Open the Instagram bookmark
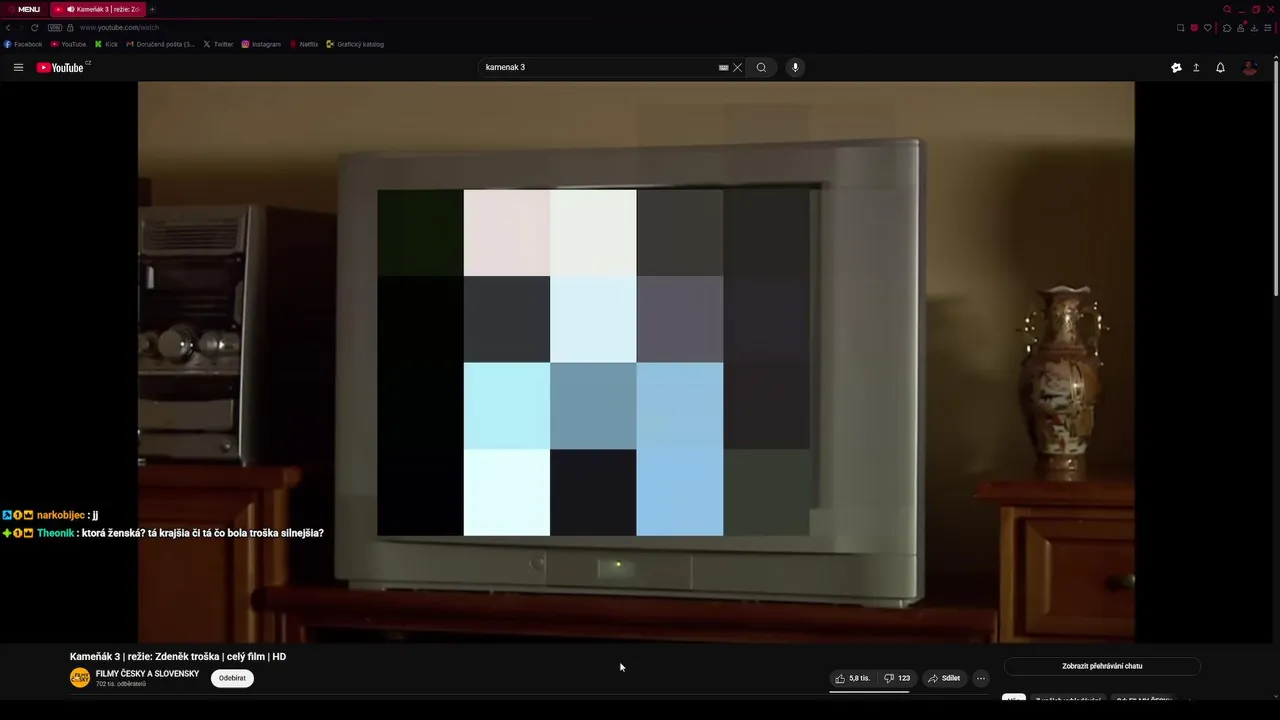 click(261, 44)
